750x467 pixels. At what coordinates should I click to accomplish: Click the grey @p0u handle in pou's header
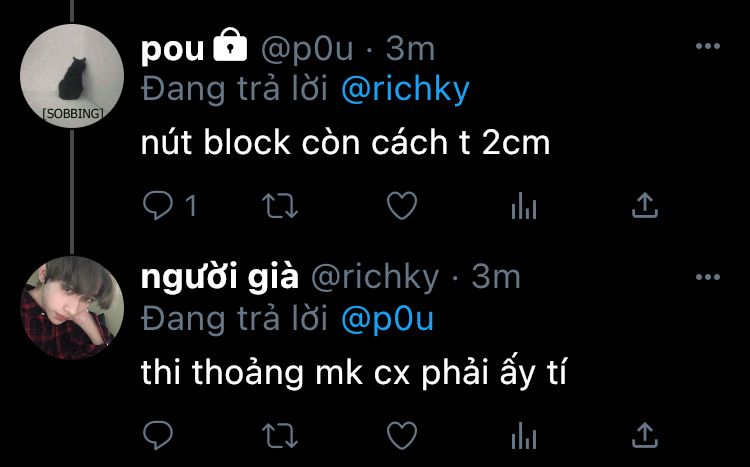pyautogui.click(x=307, y=49)
